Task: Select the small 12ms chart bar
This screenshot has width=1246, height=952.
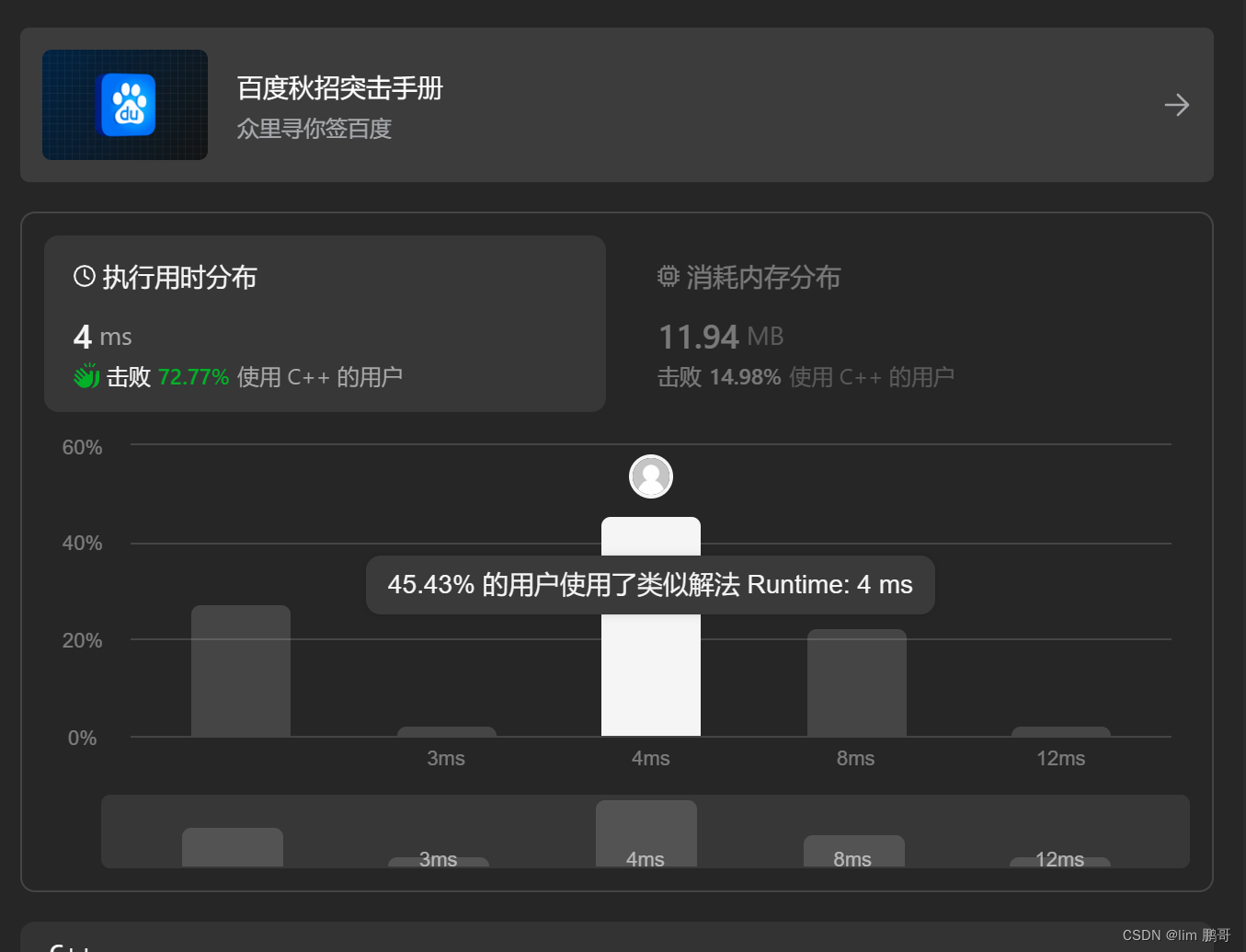Action: (1061, 732)
